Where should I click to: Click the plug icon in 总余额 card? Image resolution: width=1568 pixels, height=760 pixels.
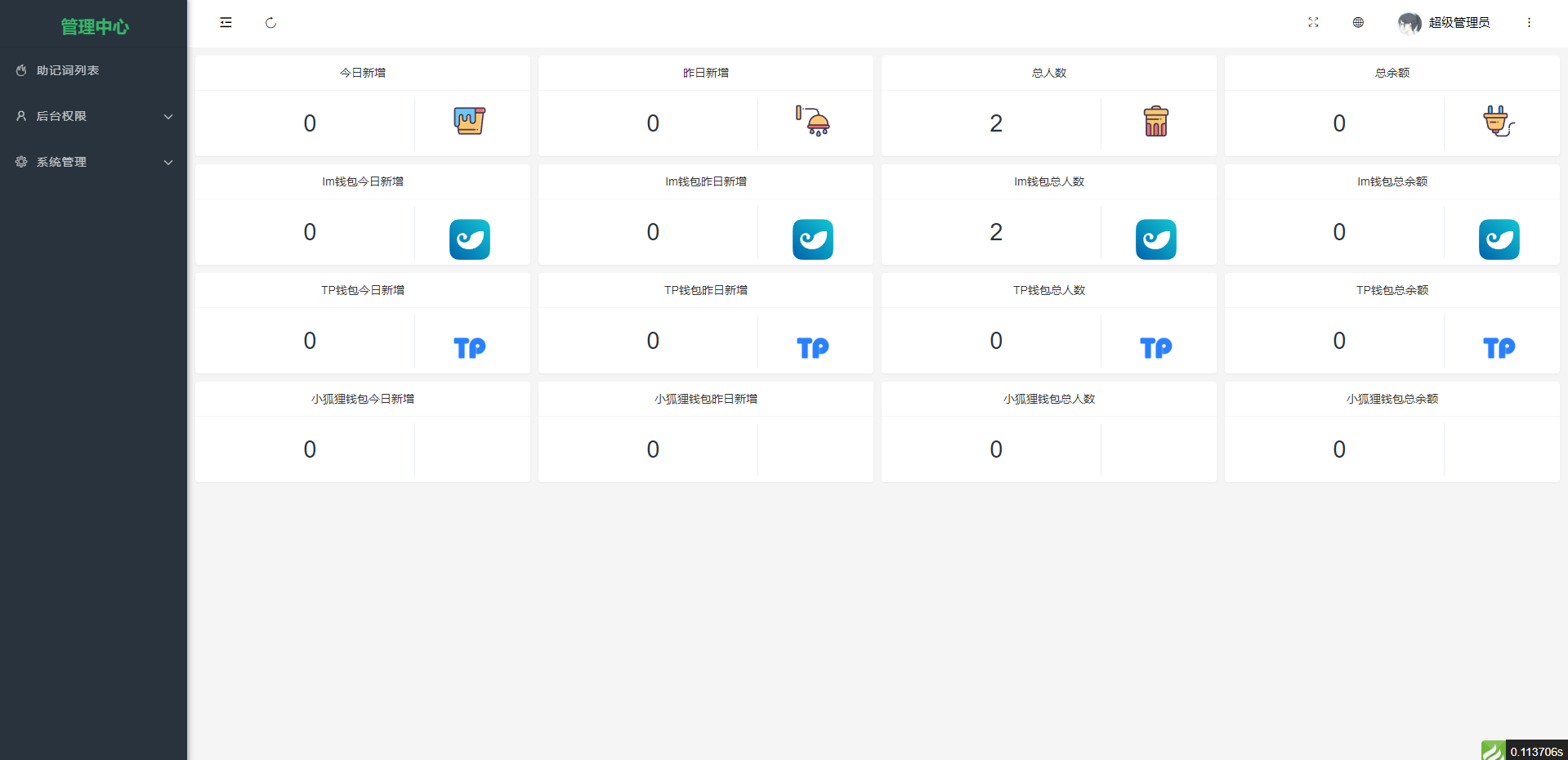1499,121
